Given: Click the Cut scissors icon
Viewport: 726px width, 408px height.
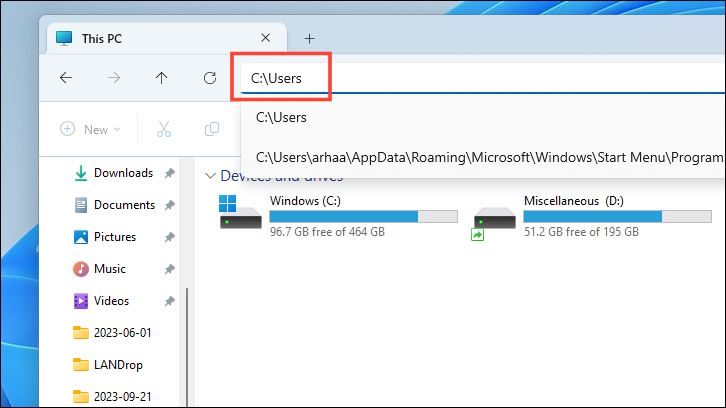Looking at the screenshot, I should 164,129.
